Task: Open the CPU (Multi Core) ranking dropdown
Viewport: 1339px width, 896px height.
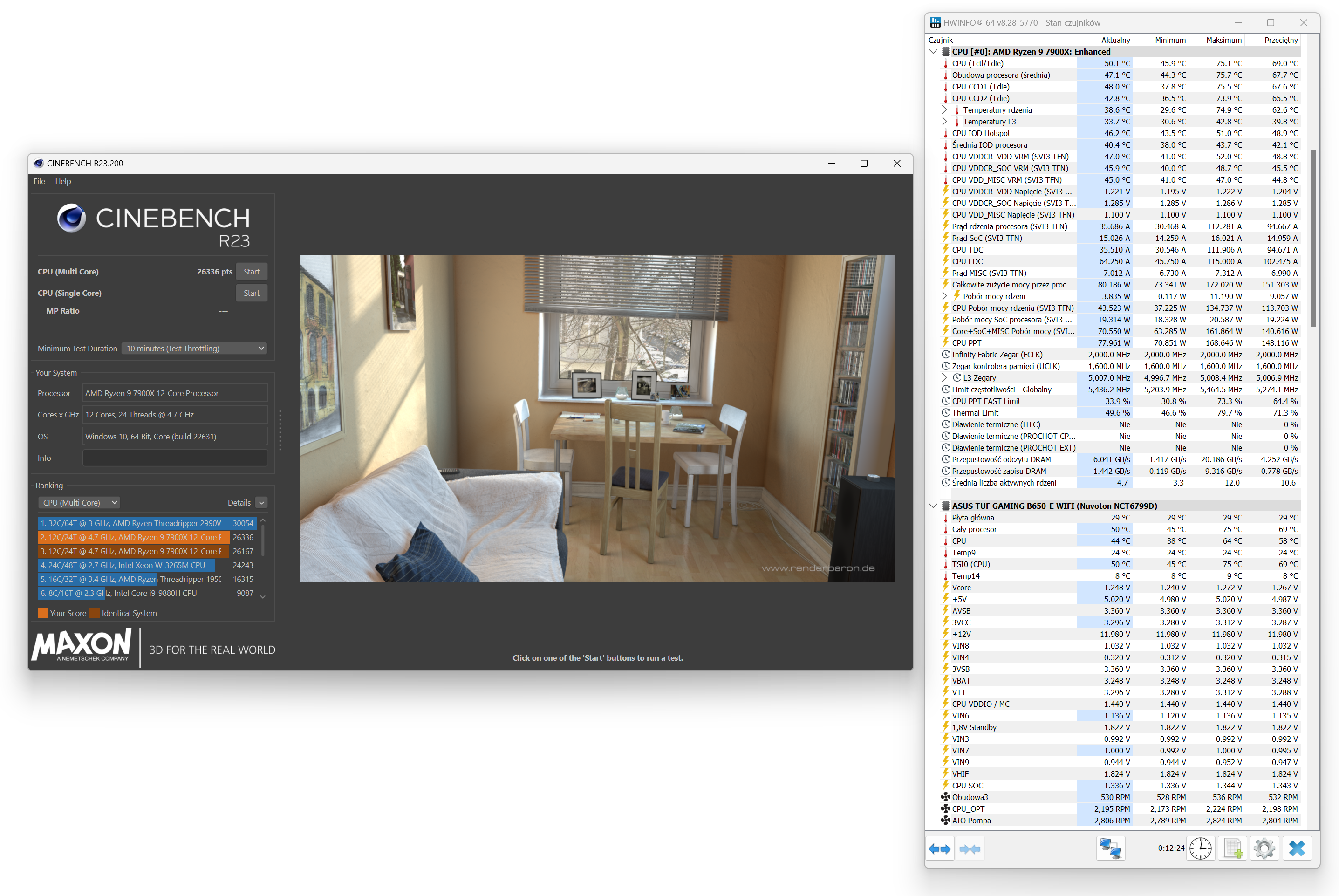Action: click(x=79, y=503)
